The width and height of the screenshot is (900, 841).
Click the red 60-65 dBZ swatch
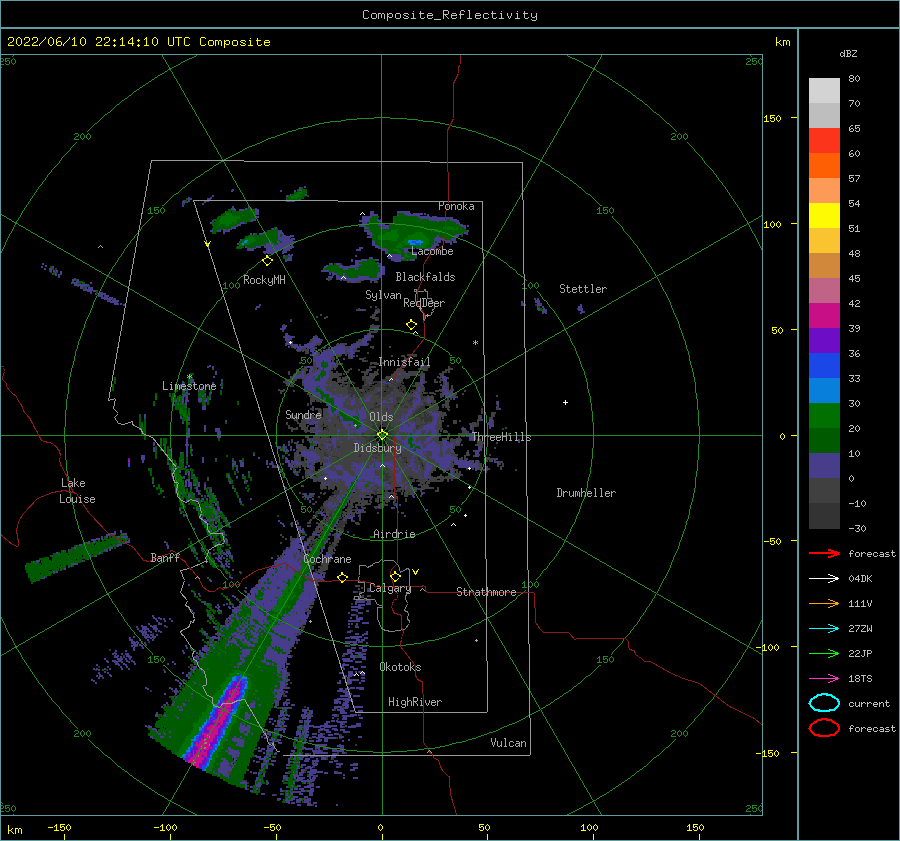click(824, 141)
